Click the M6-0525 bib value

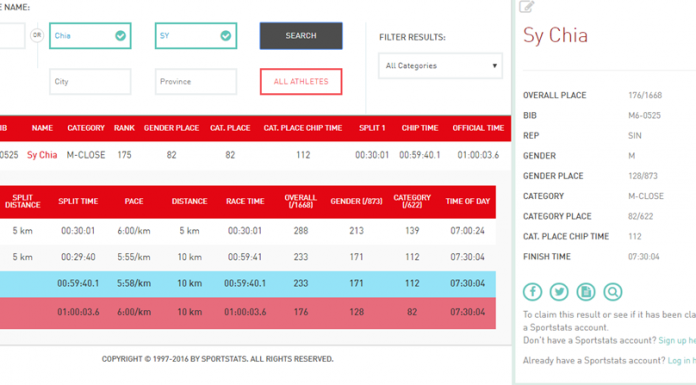click(x=644, y=115)
